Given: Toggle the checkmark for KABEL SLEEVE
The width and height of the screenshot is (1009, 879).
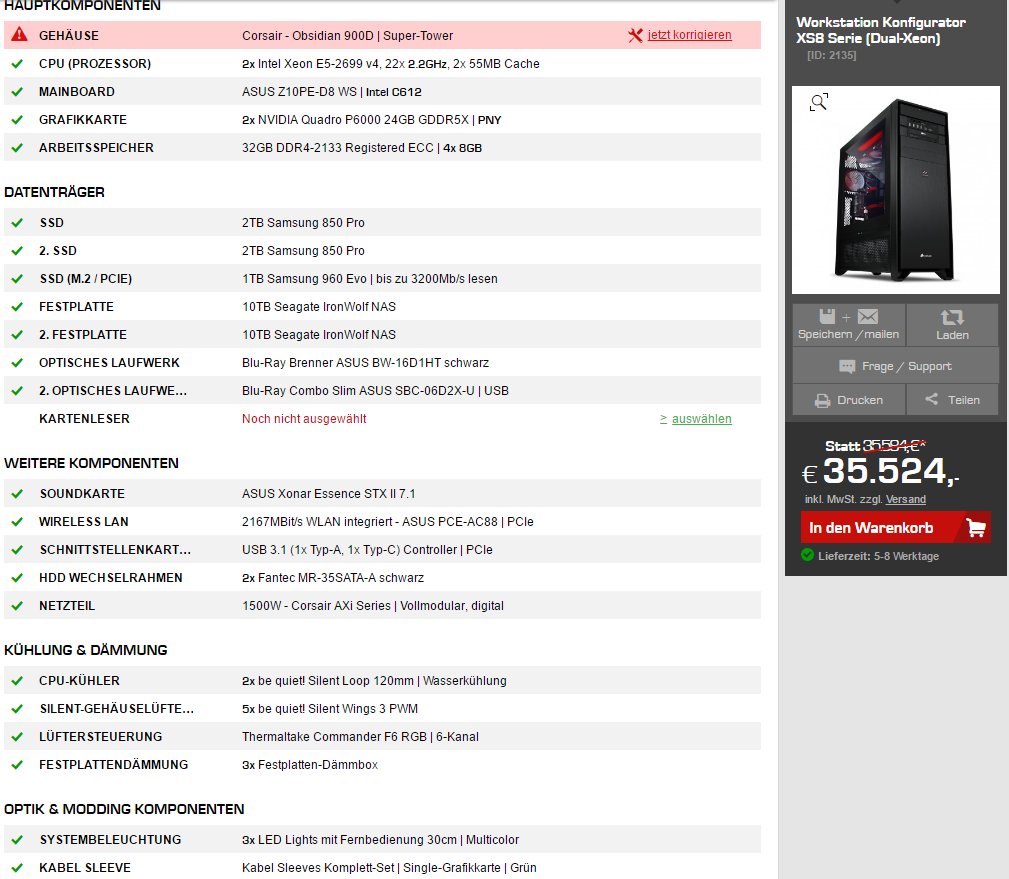Looking at the screenshot, I should [16, 868].
